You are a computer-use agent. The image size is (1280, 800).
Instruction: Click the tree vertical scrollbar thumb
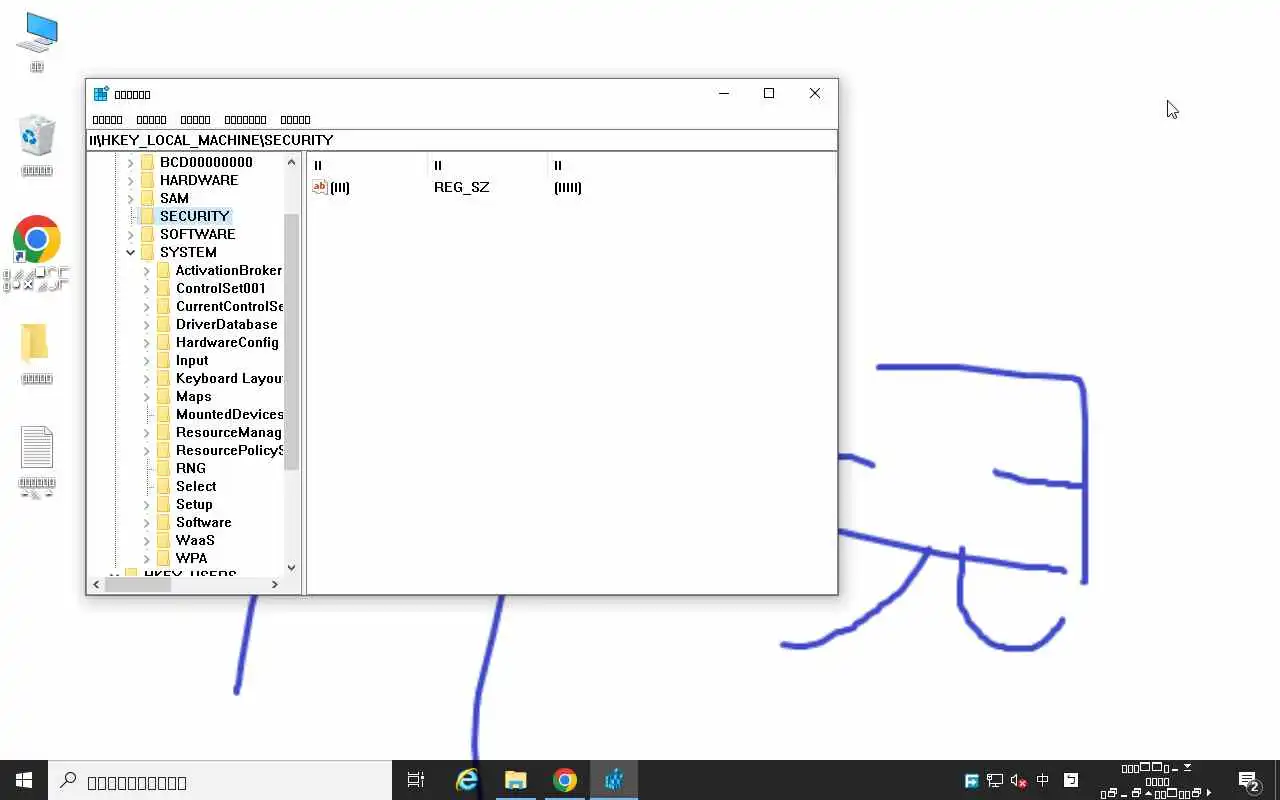click(x=292, y=341)
